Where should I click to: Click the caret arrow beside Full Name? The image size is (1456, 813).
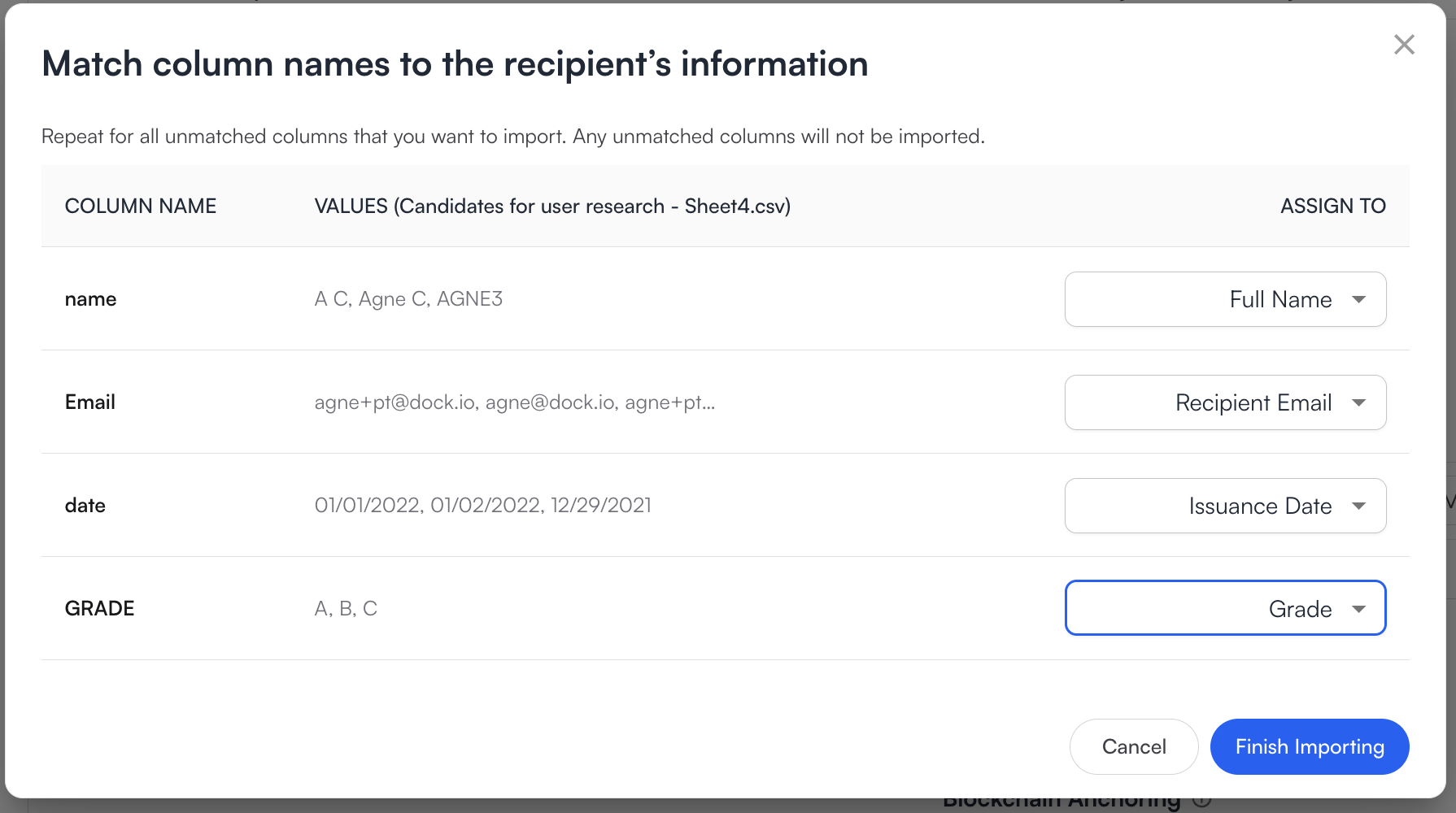(x=1358, y=300)
